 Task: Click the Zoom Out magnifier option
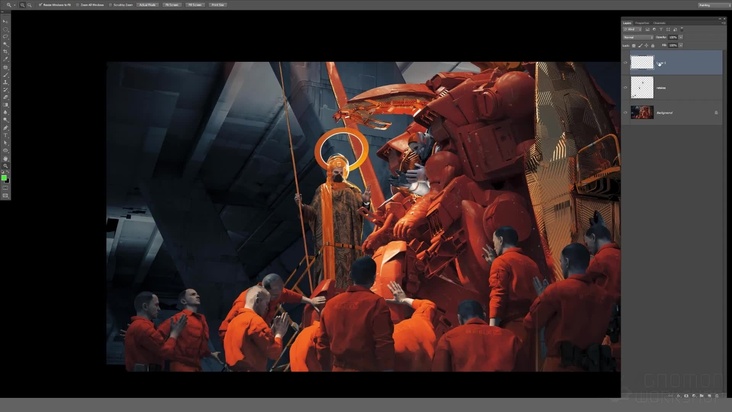[29, 5]
